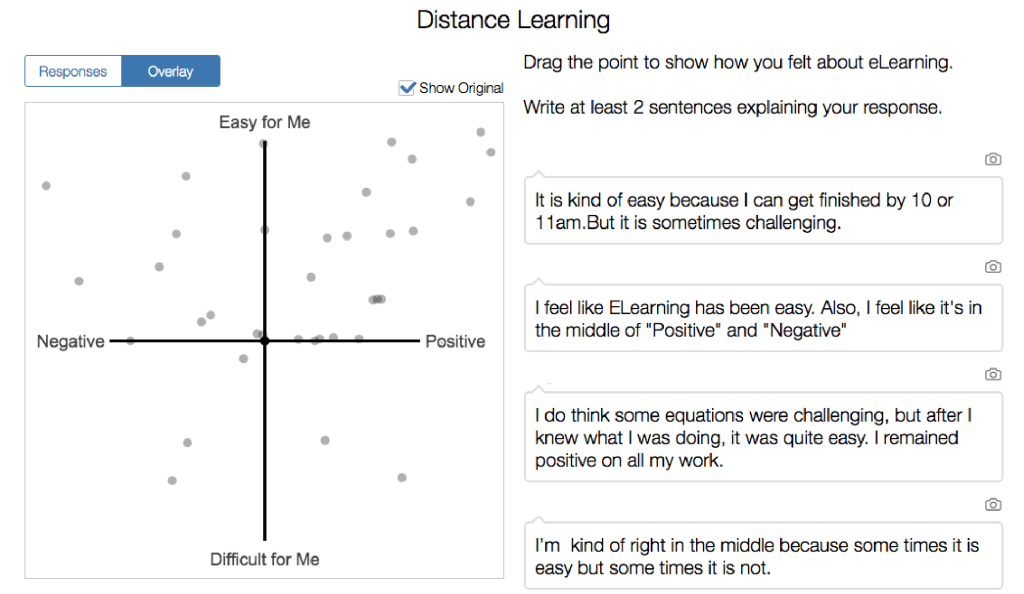
Task: Click the 'Easy for Me' axis label
Action: 265,123
